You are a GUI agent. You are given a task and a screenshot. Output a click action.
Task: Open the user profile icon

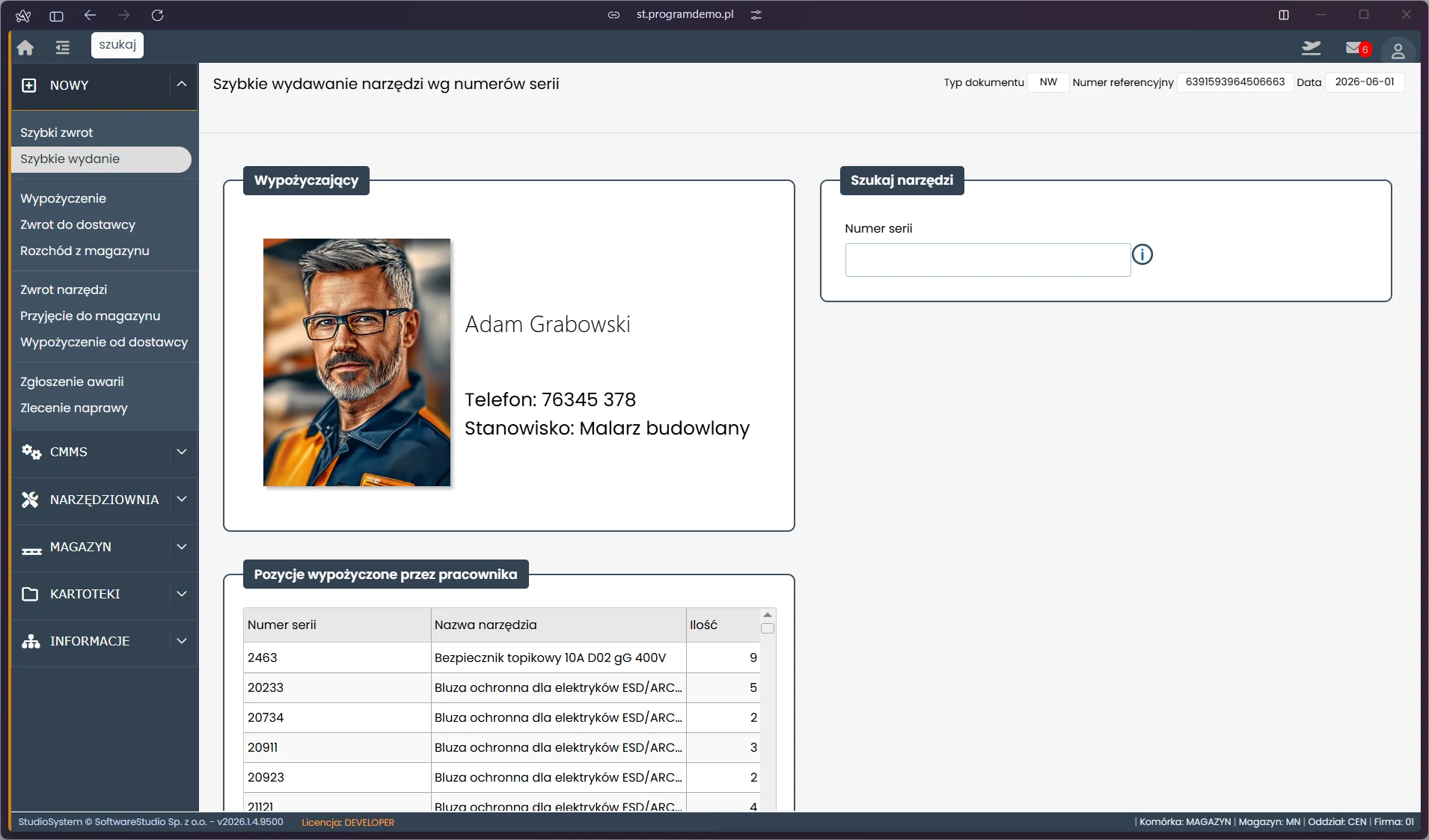[x=1398, y=51]
